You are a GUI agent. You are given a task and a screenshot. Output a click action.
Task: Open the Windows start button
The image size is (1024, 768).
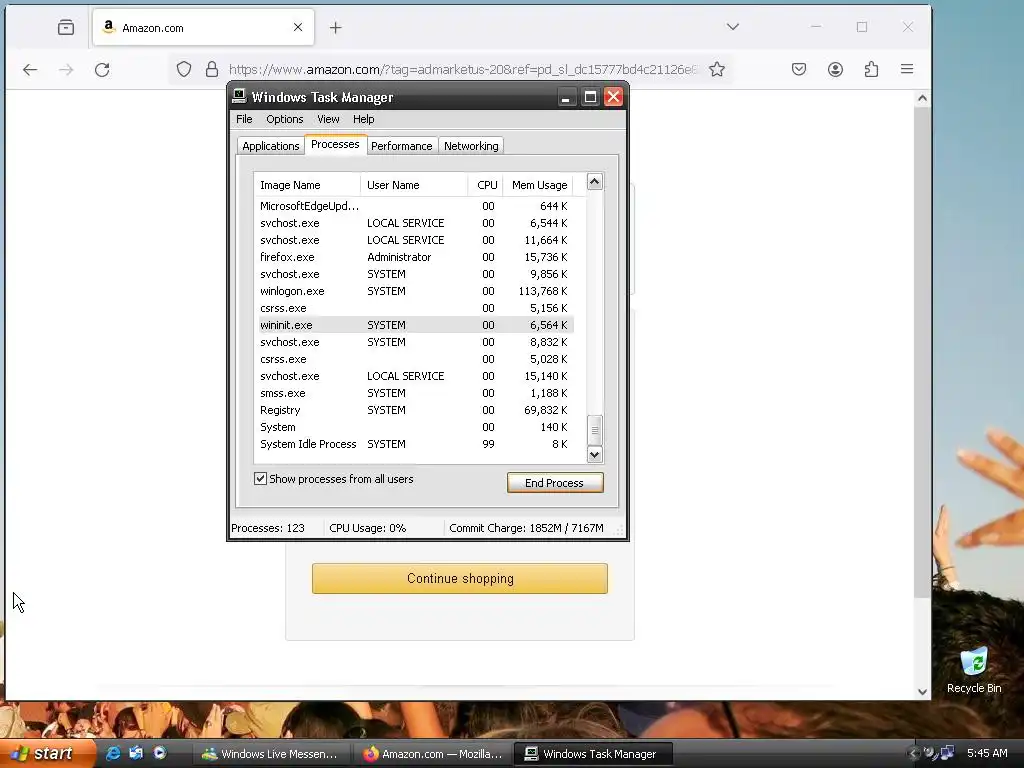click(x=47, y=754)
